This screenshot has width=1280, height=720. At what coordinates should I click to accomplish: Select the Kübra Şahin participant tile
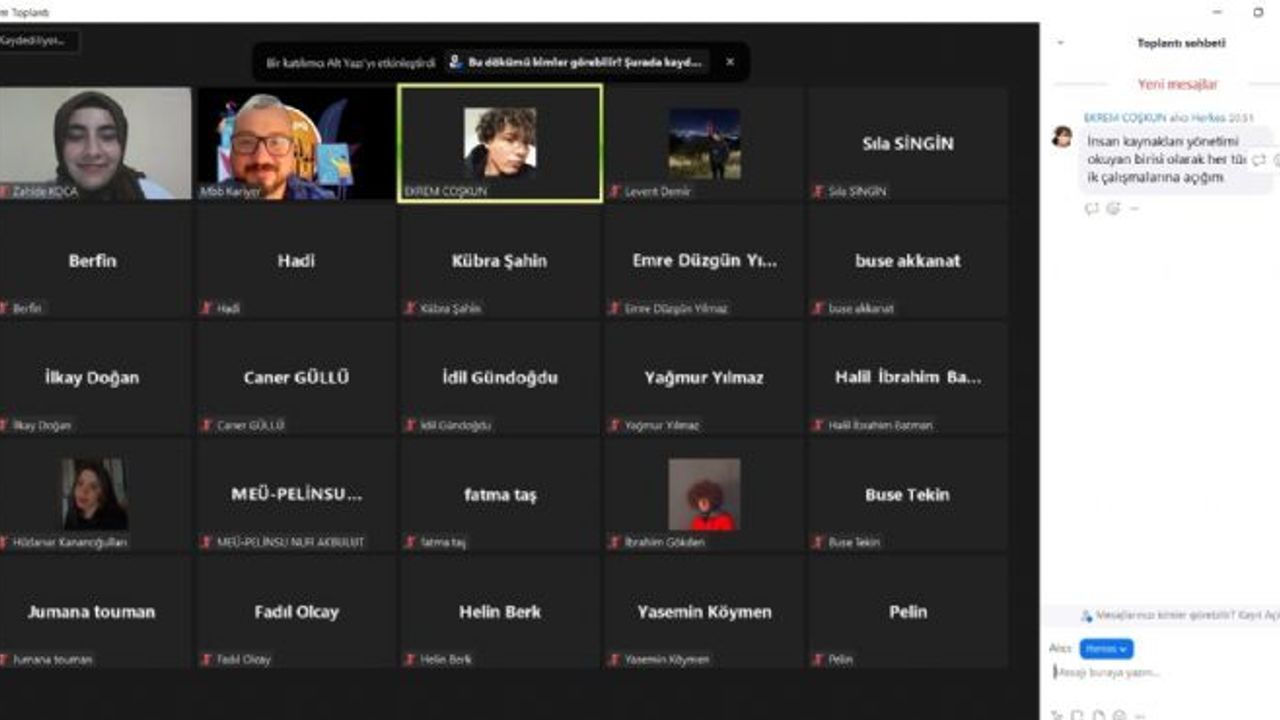[x=500, y=262]
